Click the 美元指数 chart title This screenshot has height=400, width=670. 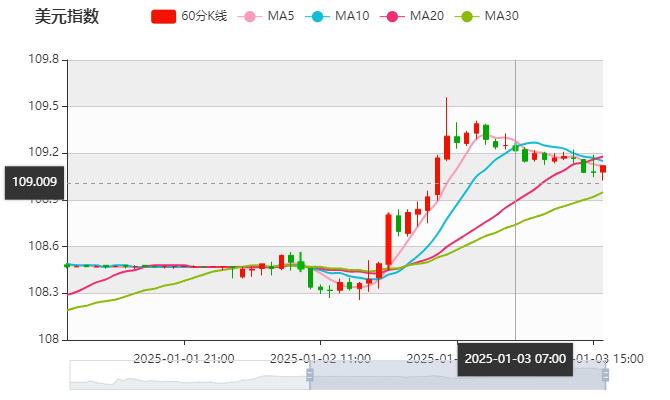point(67,16)
